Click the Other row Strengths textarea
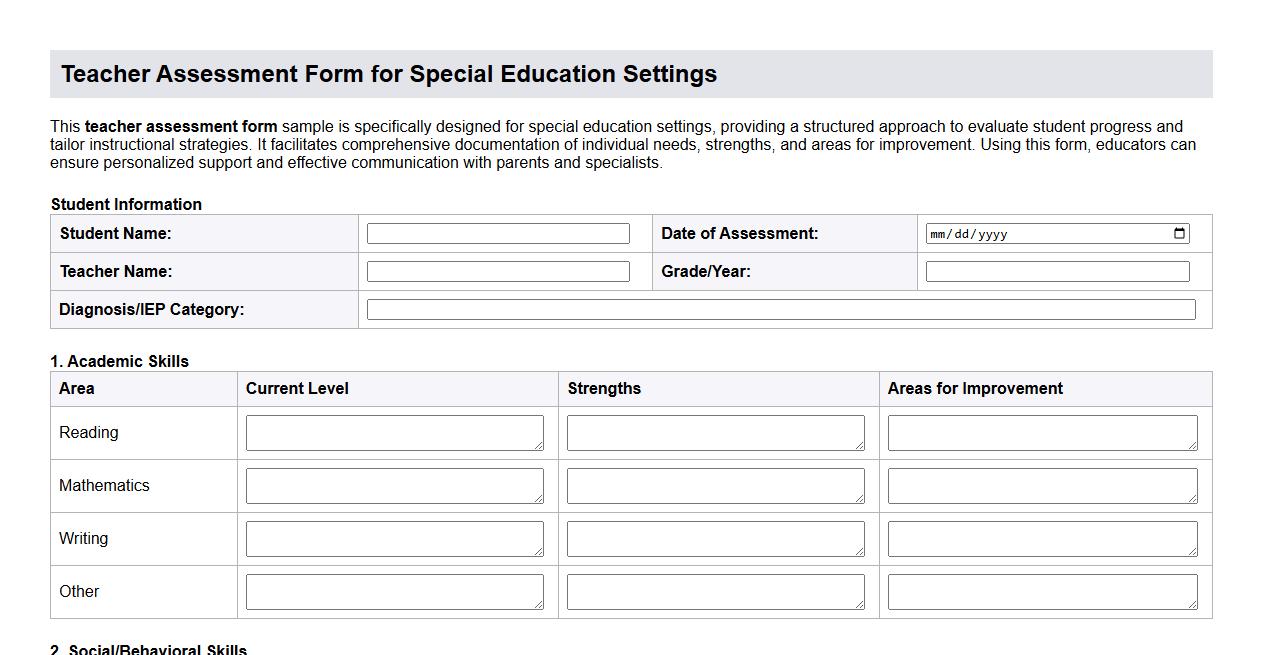This screenshot has height=655, width=1263. click(714, 591)
